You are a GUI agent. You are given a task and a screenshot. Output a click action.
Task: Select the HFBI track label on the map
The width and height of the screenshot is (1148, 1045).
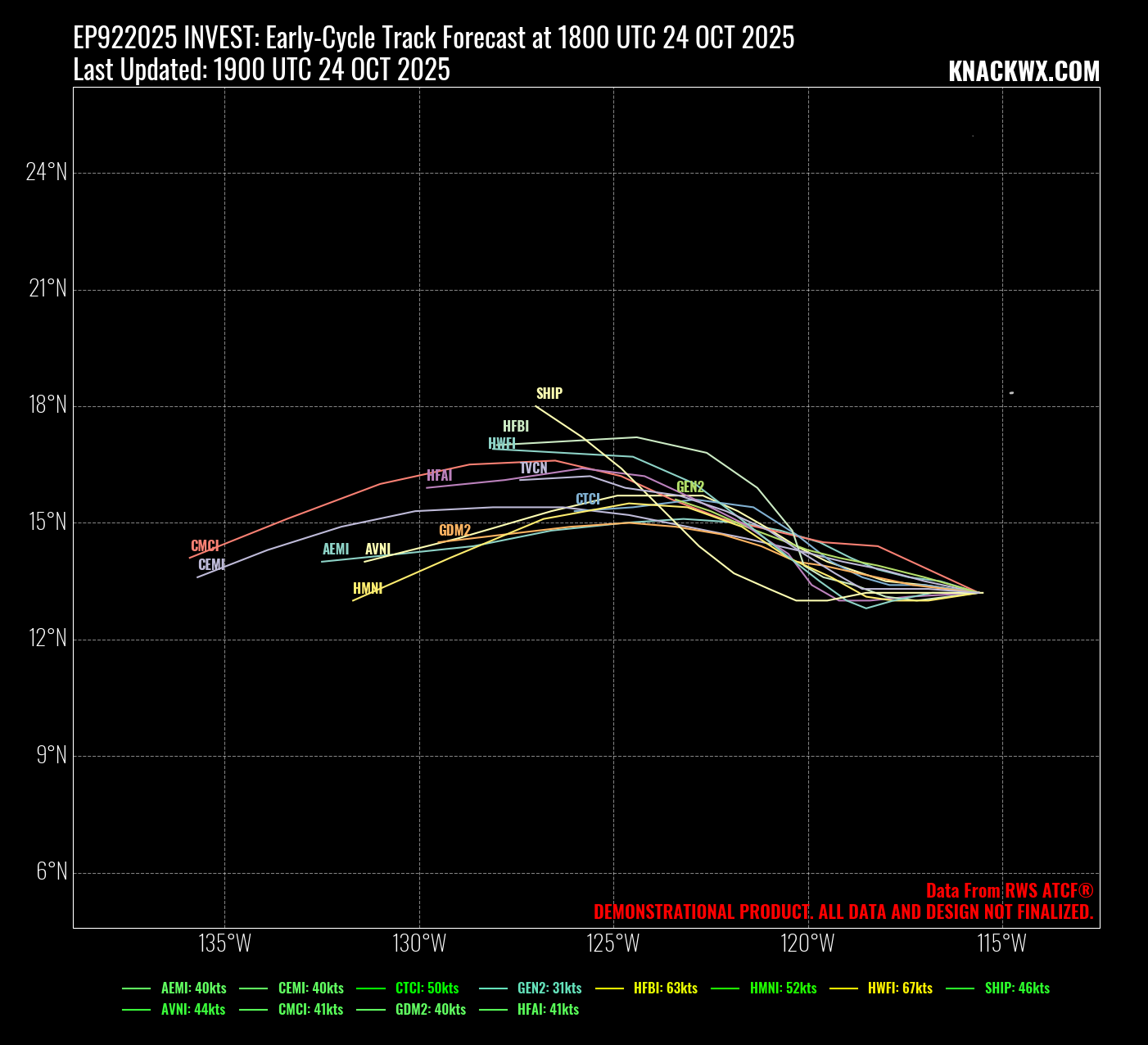pyautogui.click(x=516, y=426)
